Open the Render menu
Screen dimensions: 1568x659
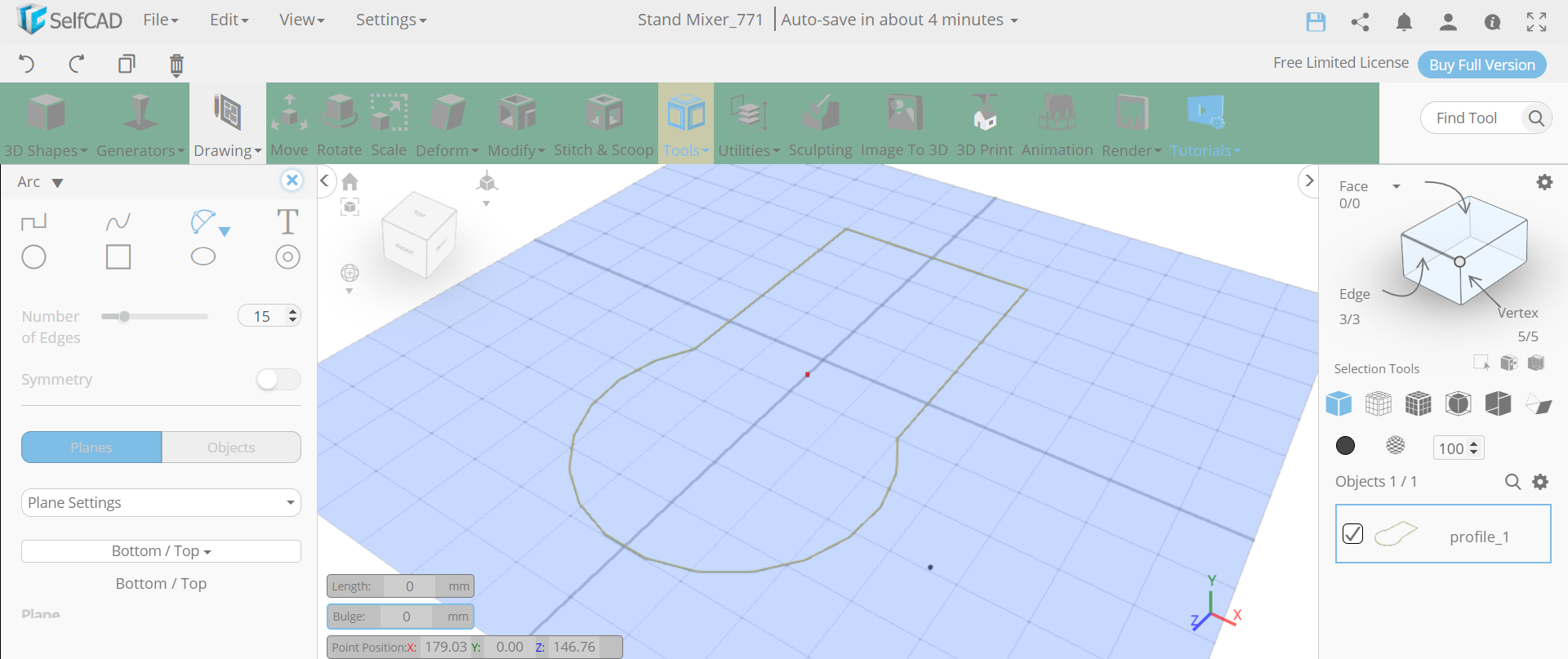click(1131, 124)
